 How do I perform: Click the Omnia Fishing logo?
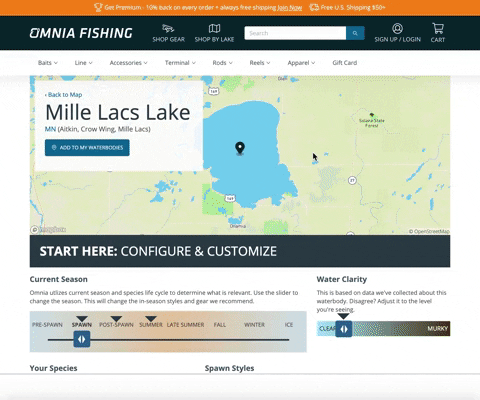tap(81, 33)
